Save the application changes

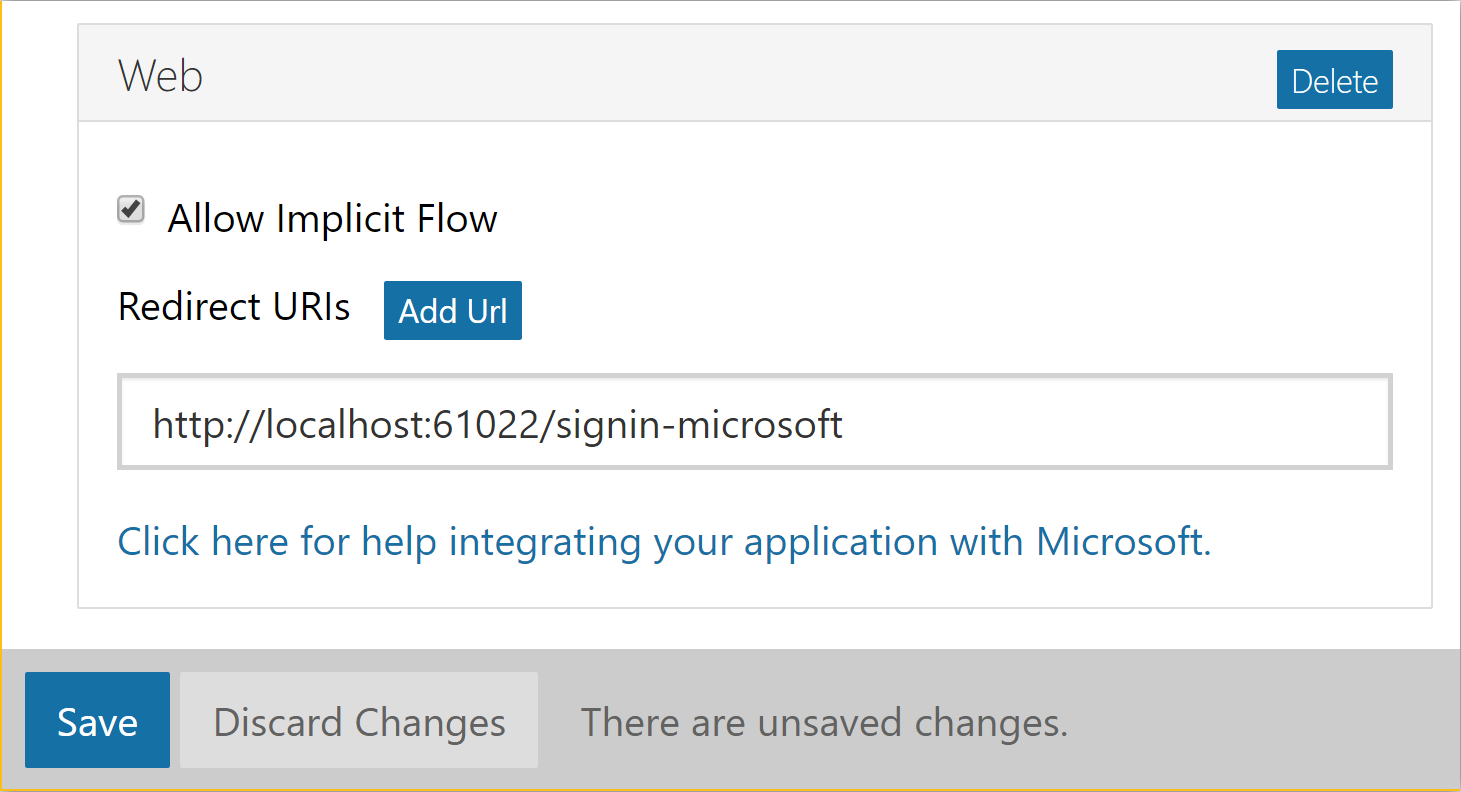97,720
